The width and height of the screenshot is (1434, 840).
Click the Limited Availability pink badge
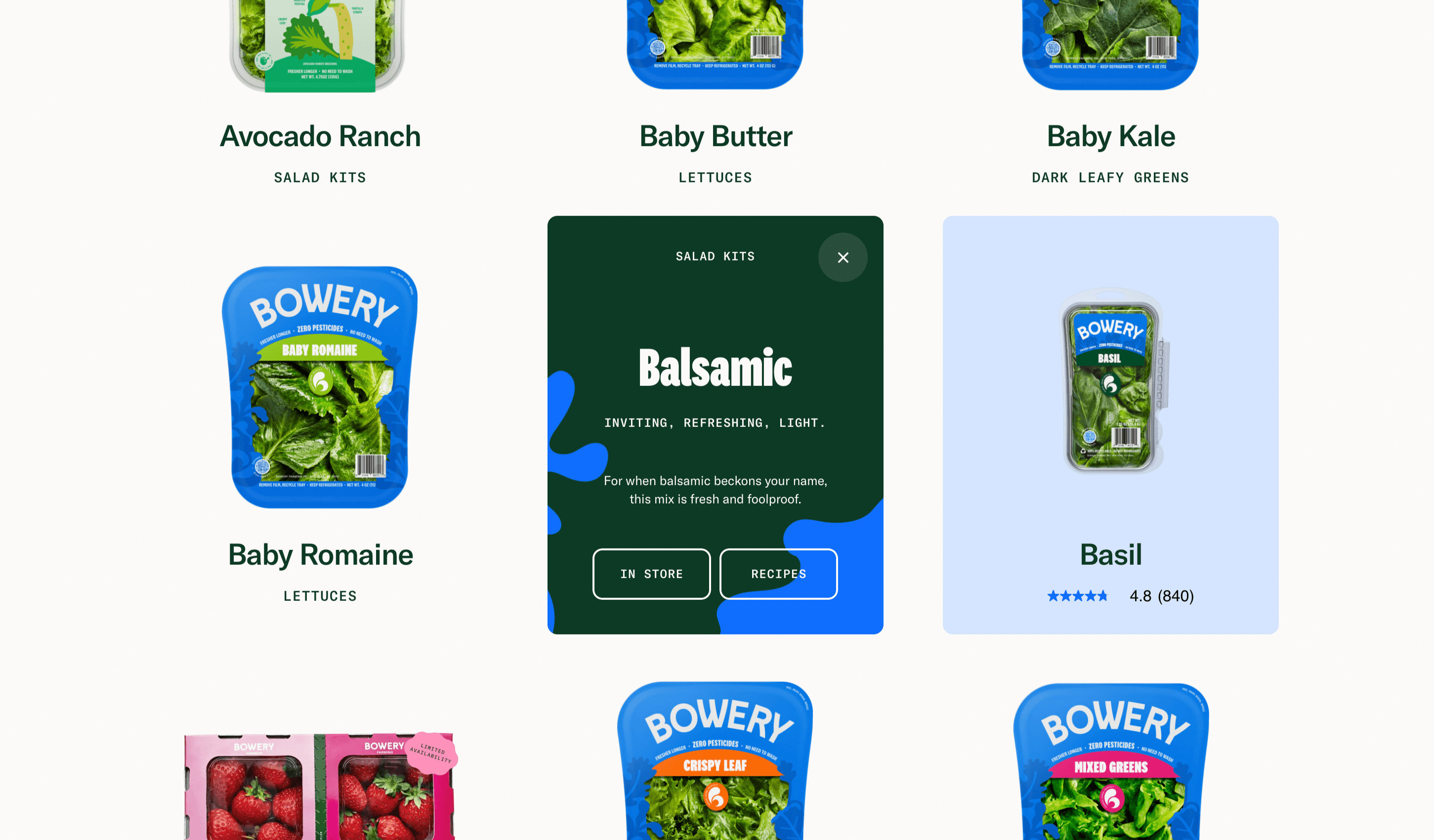pyautogui.click(x=431, y=753)
